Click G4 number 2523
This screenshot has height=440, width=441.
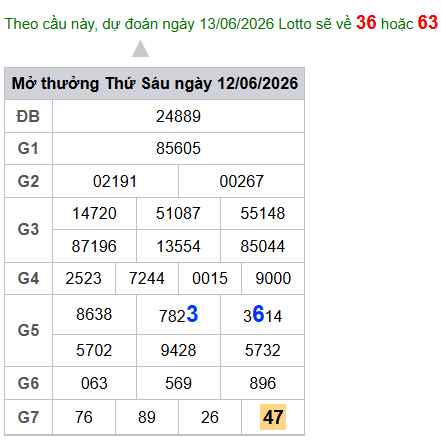click(x=83, y=278)
